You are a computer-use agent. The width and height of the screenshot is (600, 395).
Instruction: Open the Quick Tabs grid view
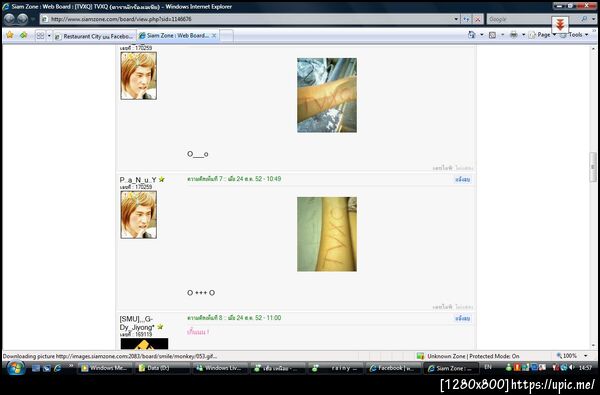(x=40, y=36)
